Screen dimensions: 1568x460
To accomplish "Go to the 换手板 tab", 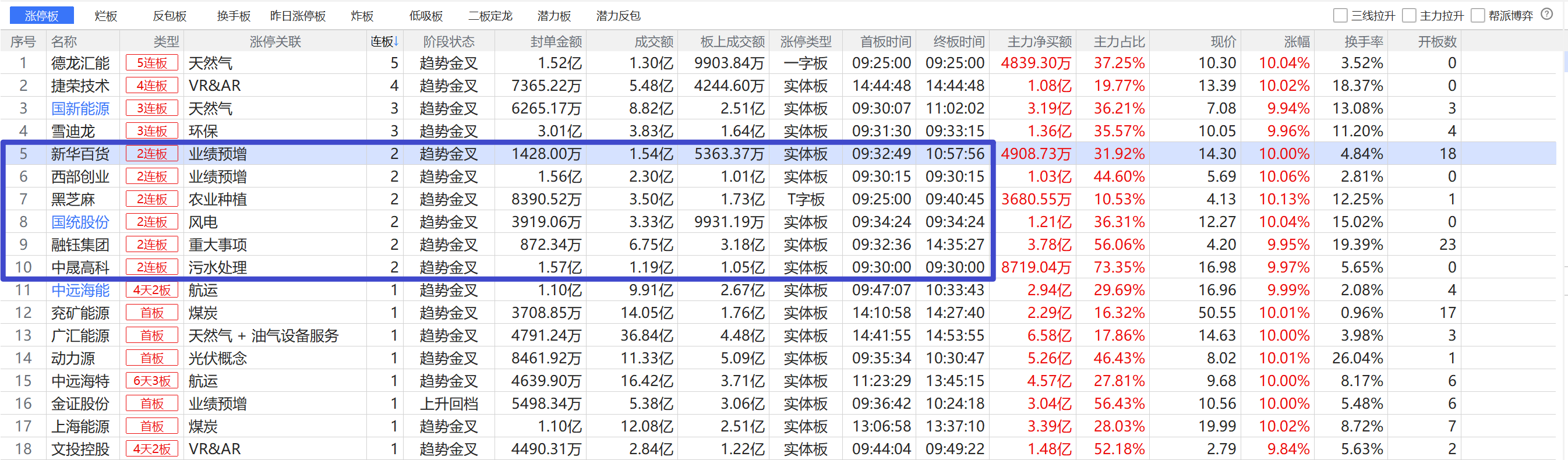I will click(x=234, y=16).
